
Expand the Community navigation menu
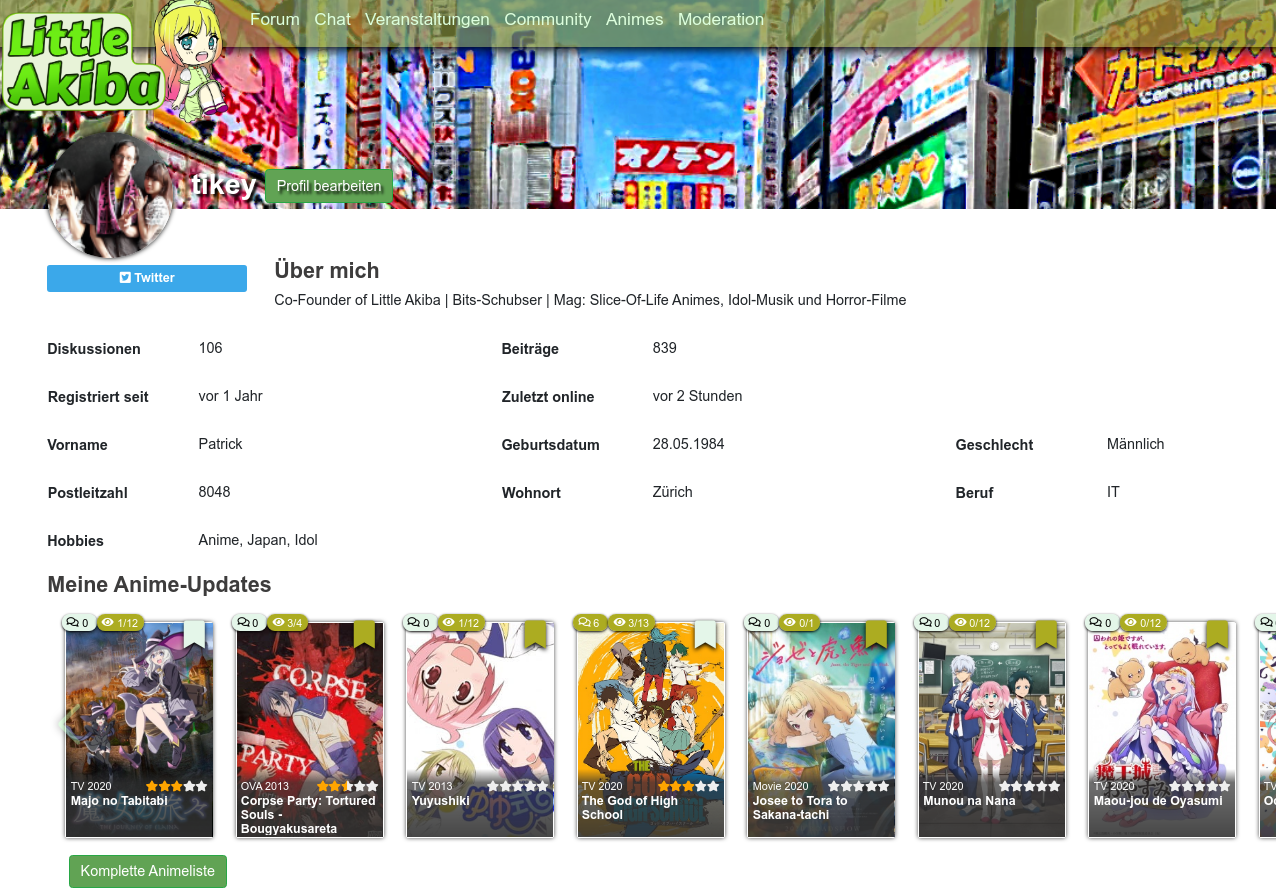tap(547, 19)
